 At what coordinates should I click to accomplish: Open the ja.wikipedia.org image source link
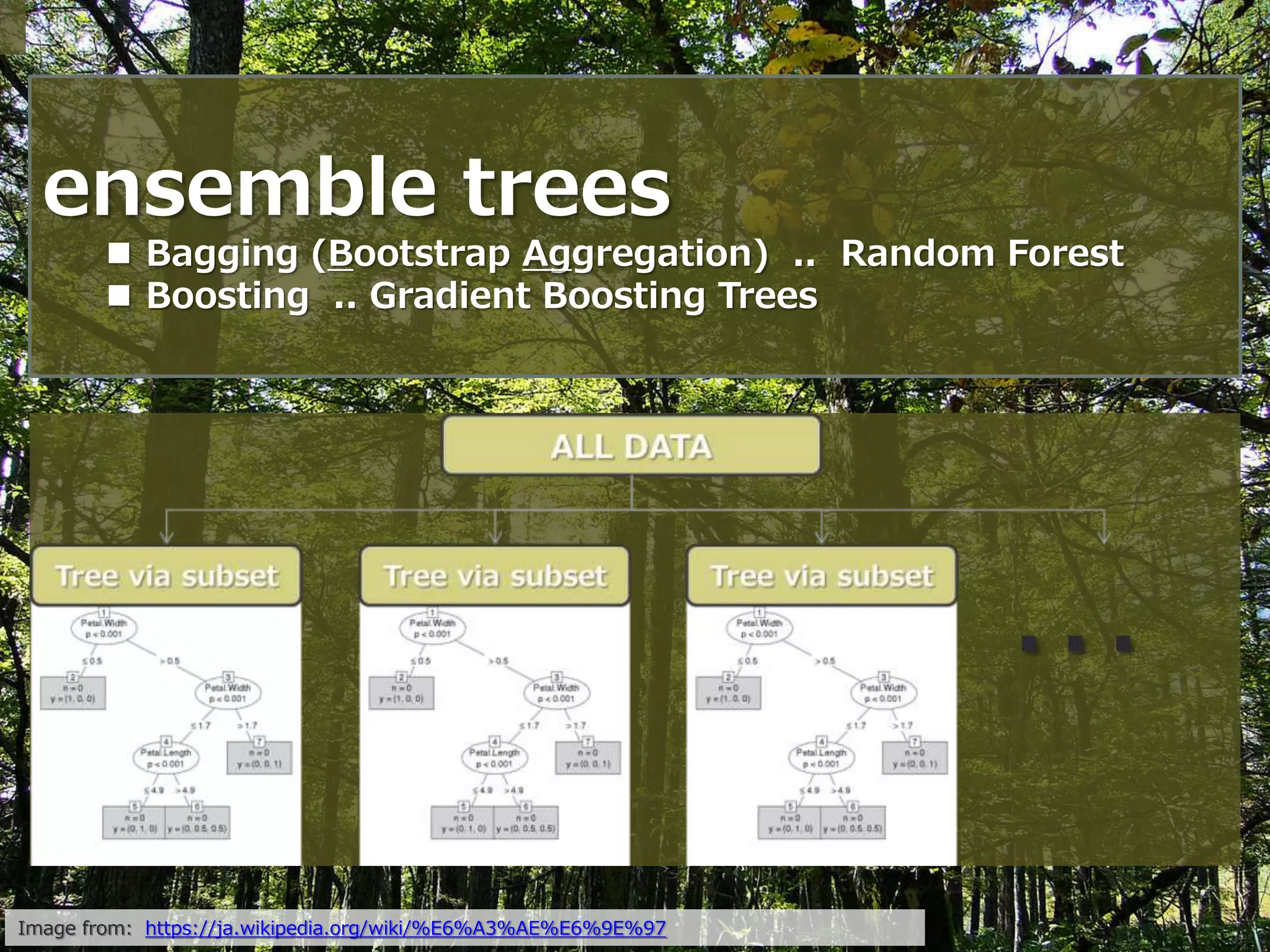tap(406, 928)
